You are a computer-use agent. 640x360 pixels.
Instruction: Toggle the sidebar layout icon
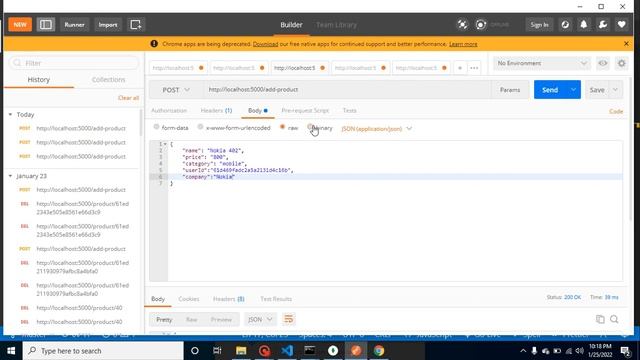click(x=46, y=24)
